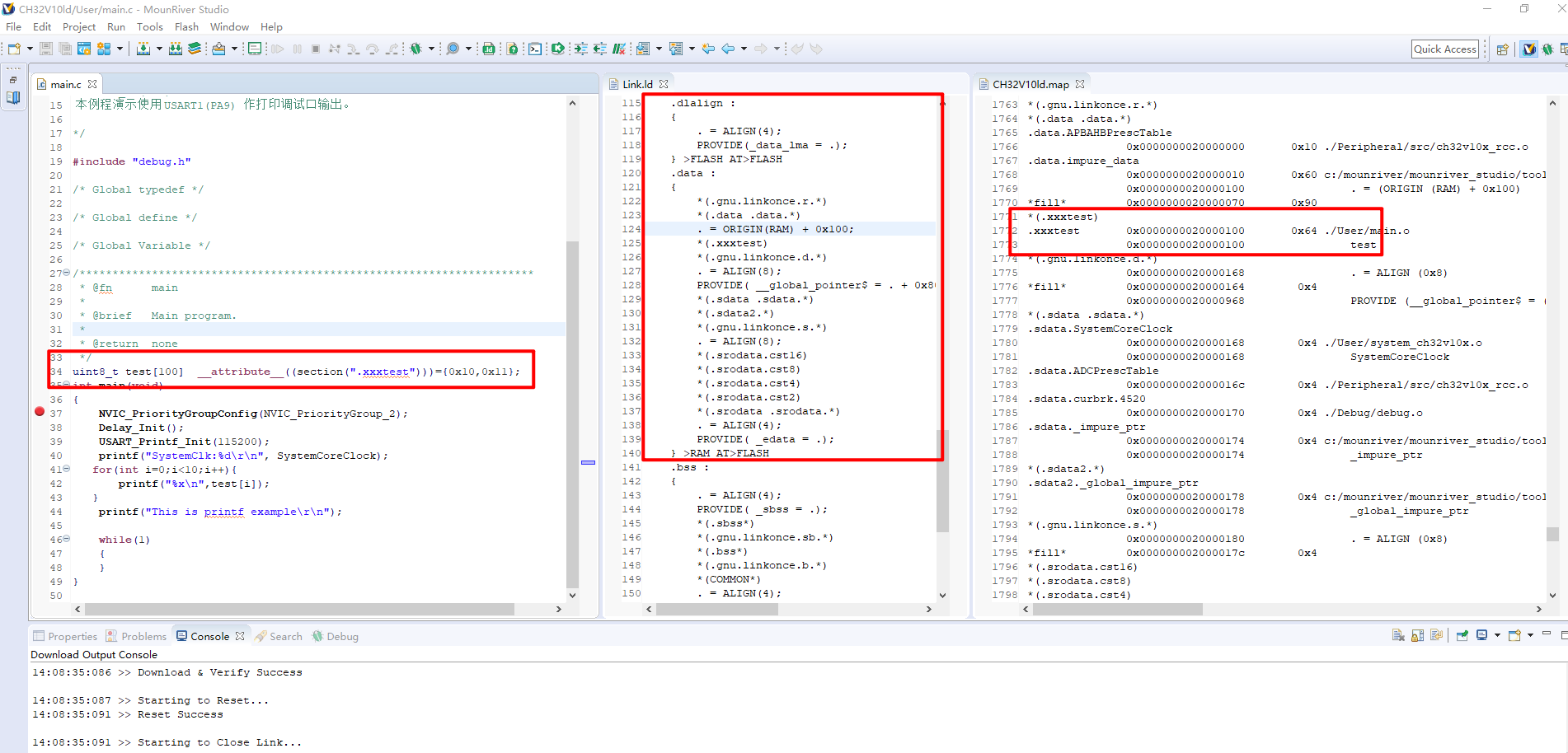
Task: Click the Quick Access input field
Action: point(1445,49)
